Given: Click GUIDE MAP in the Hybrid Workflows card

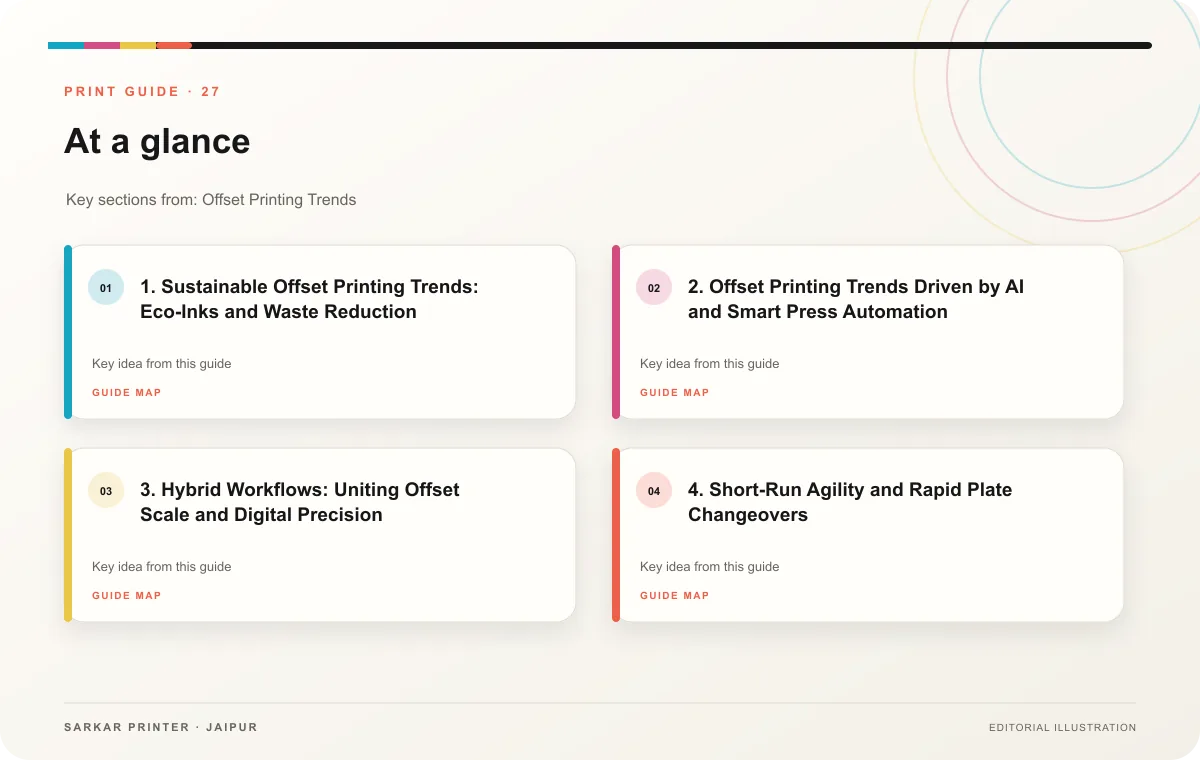Looking at the screenshot, I should [127, 596].
